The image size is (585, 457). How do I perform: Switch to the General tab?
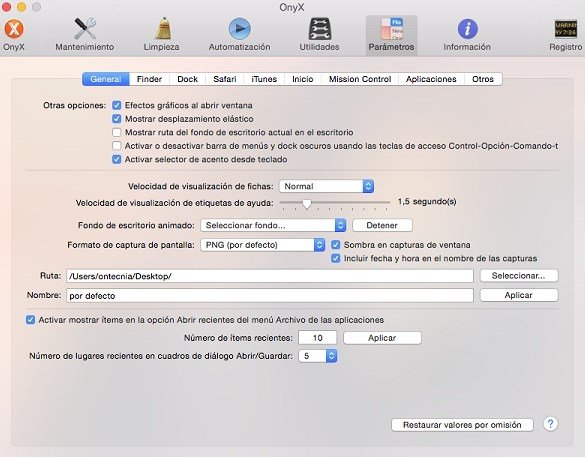pyautogui.click(x=106, y=79)
